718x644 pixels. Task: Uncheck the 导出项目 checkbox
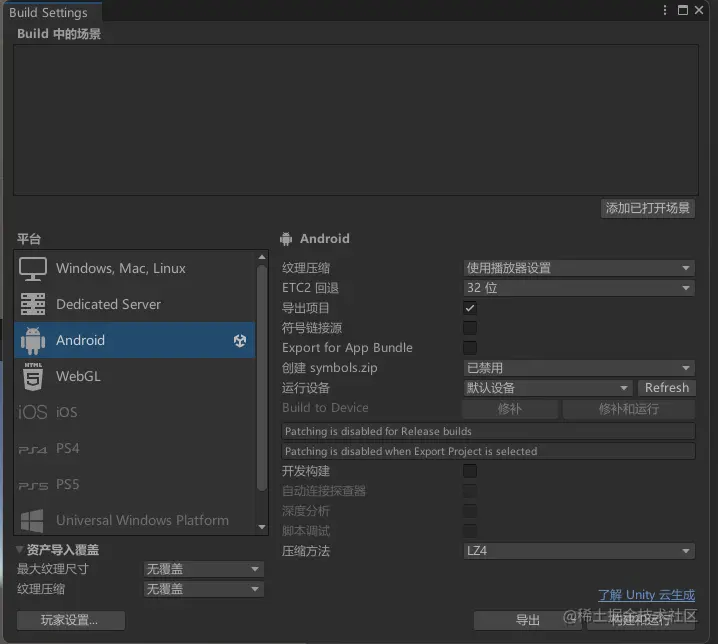470,308
